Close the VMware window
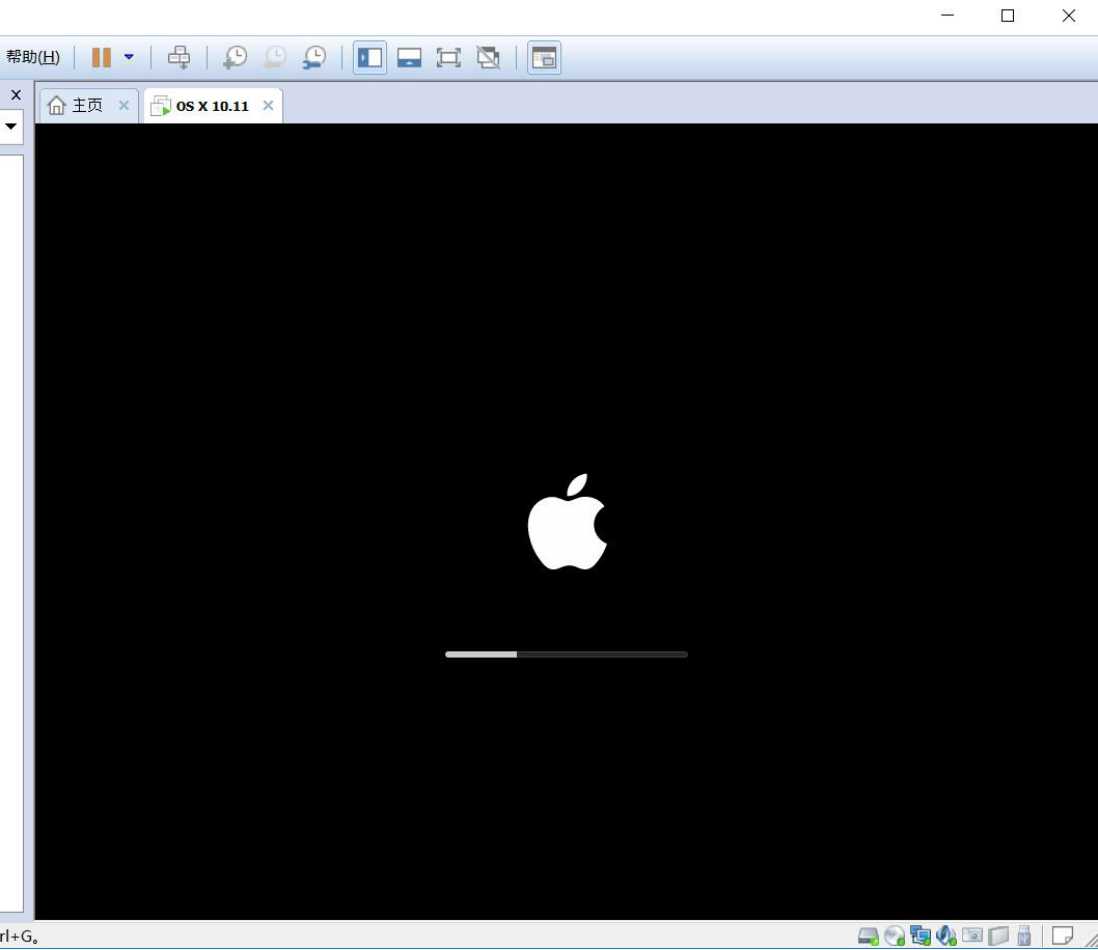The image size is (1098, 950). (x=1069, y=15)
